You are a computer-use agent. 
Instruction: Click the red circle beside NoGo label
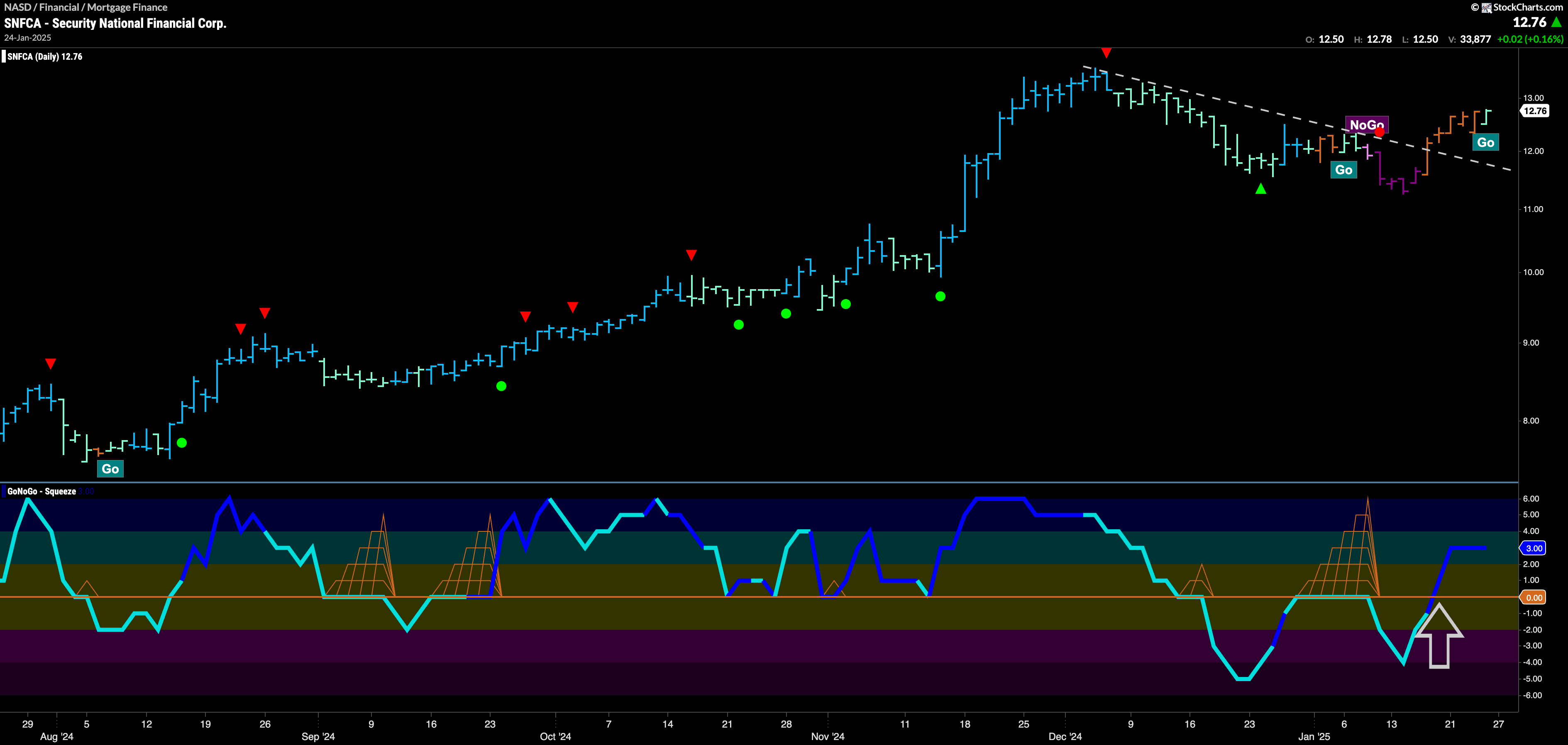click(1380, 132)
